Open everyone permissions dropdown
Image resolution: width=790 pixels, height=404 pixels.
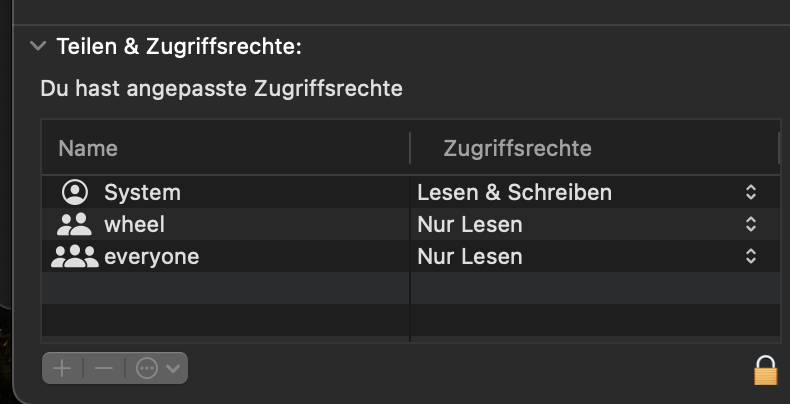(x=750, y=257)
